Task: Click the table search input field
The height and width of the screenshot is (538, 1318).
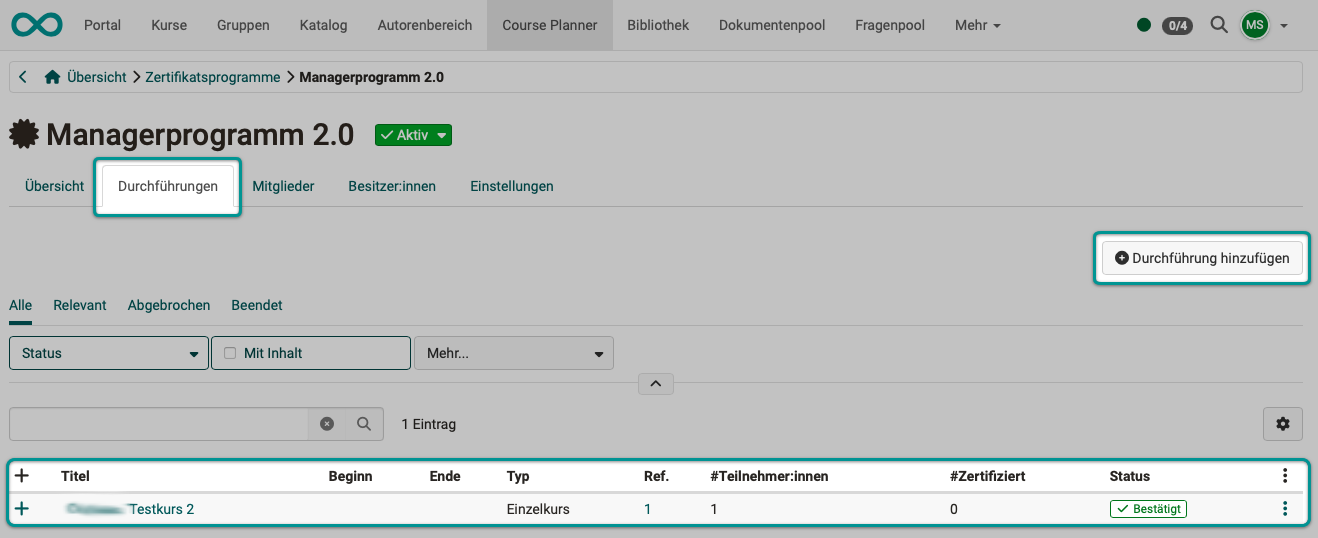Action: click(158, 424)
